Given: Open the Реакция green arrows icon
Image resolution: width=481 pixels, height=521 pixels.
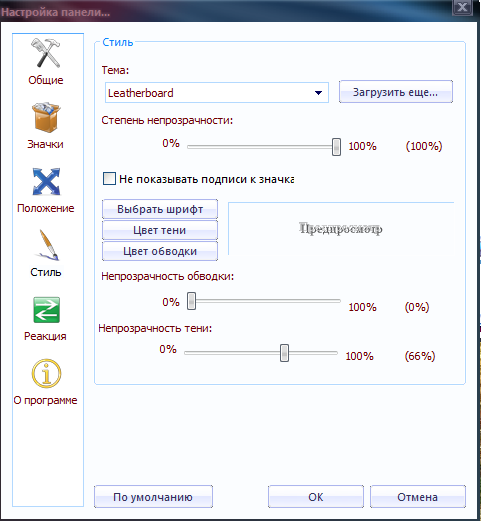Looking at the screenshot, I should tap(46, 310).
